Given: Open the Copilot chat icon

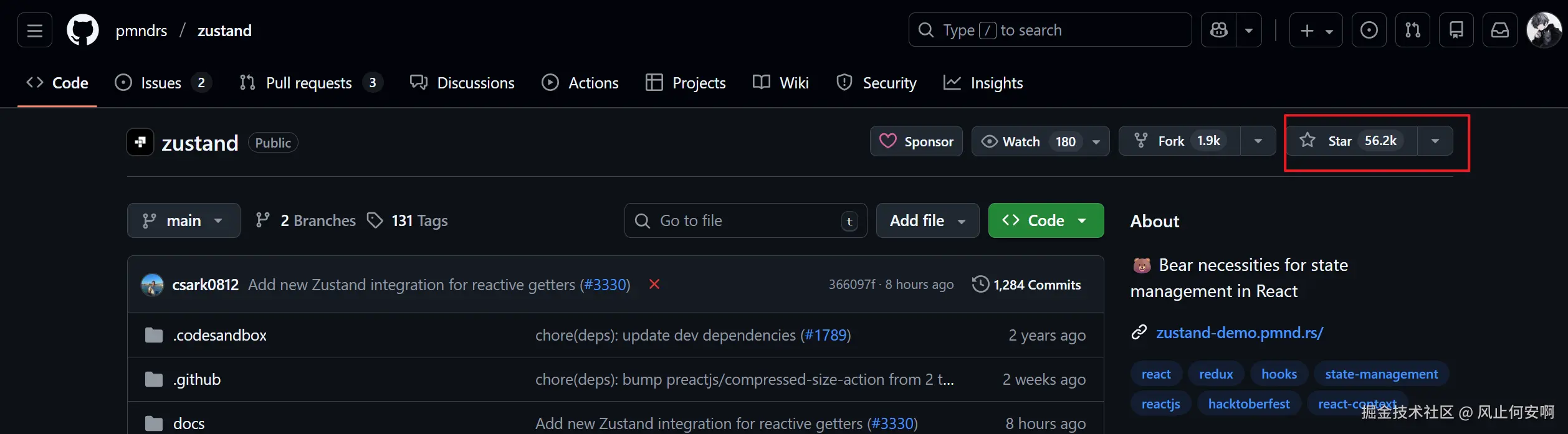Looking at the screenshot, I should pos(1219,31).
